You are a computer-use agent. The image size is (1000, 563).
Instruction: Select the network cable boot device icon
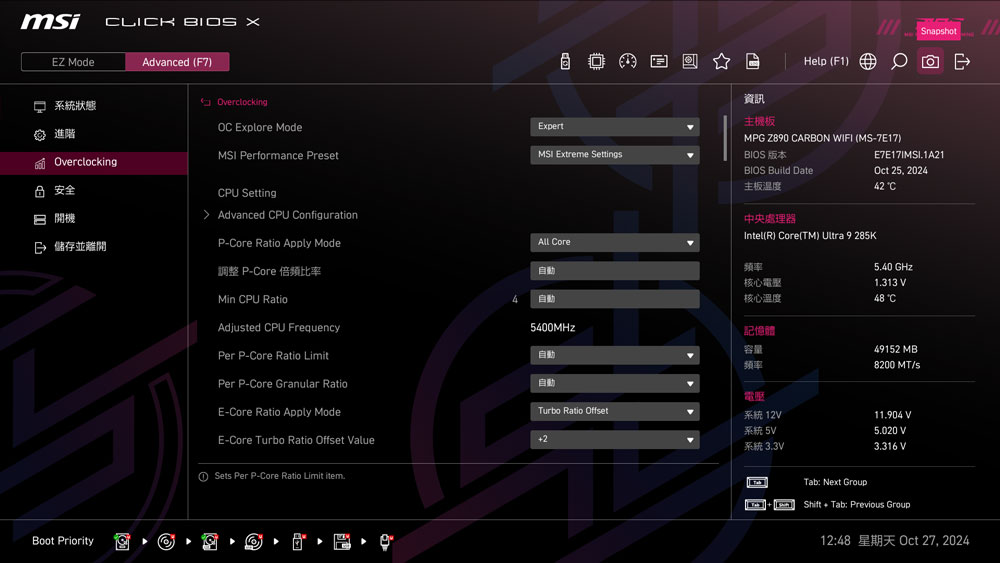click(385, 541)
